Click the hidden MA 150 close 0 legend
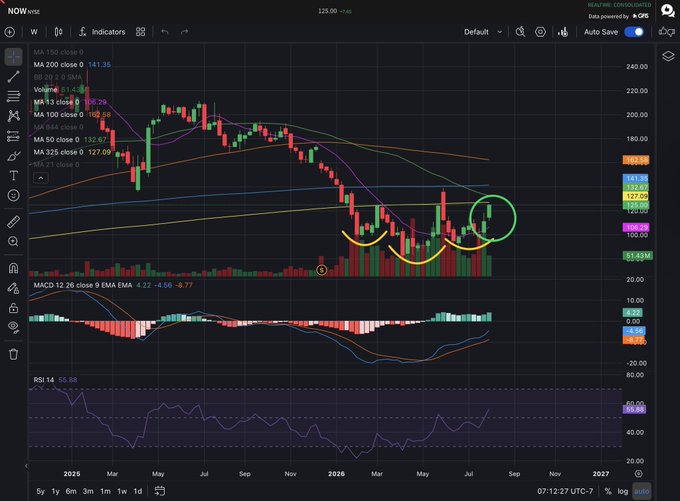 click(x=59, y=52)
